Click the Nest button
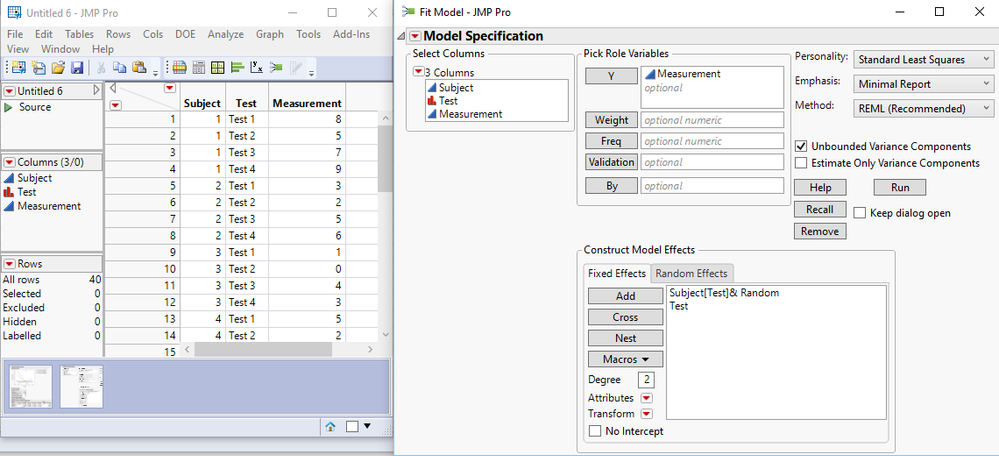Viewport: 999px width, 456px height. click(625, 338)
